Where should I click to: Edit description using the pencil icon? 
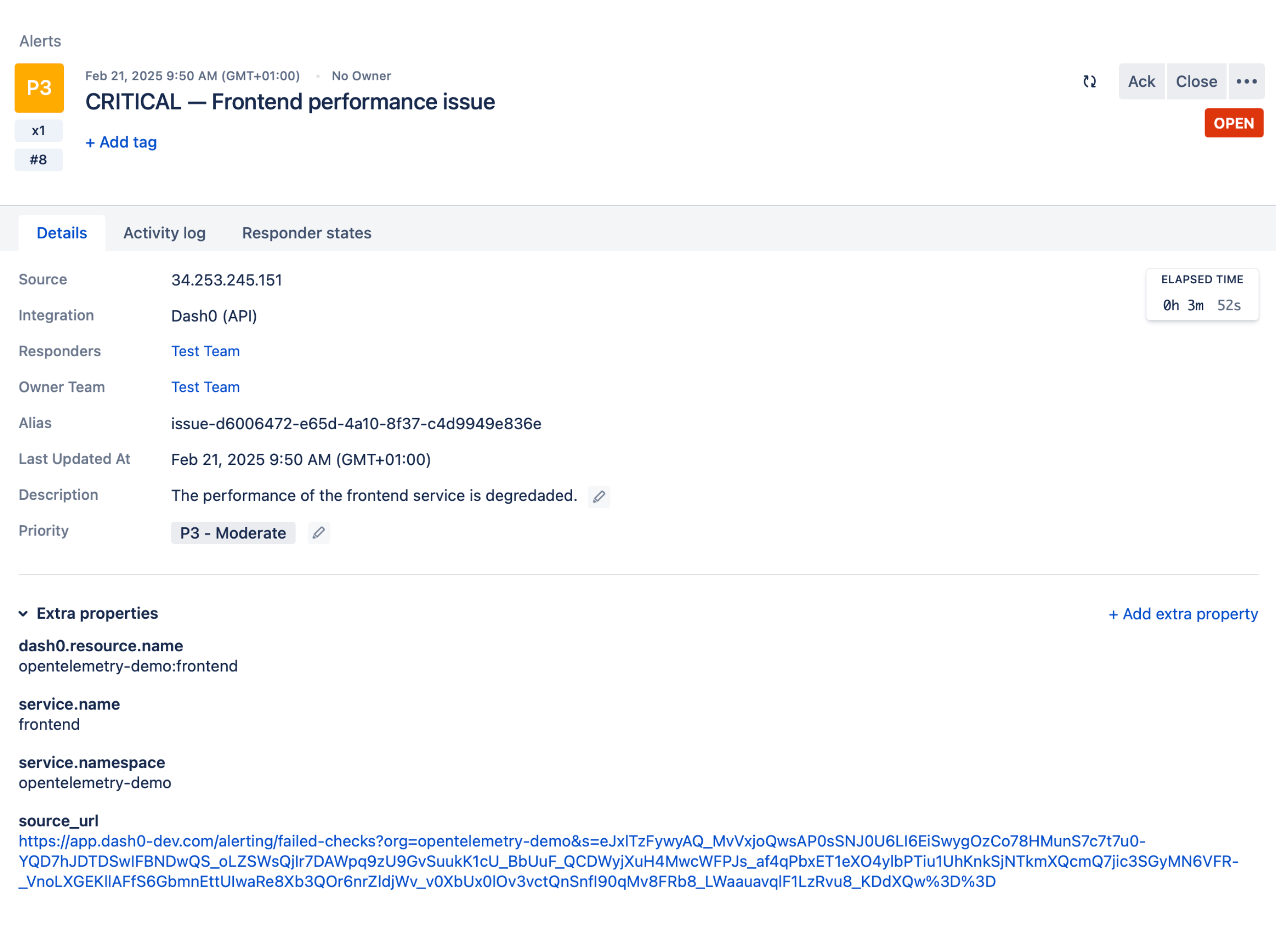599,496
